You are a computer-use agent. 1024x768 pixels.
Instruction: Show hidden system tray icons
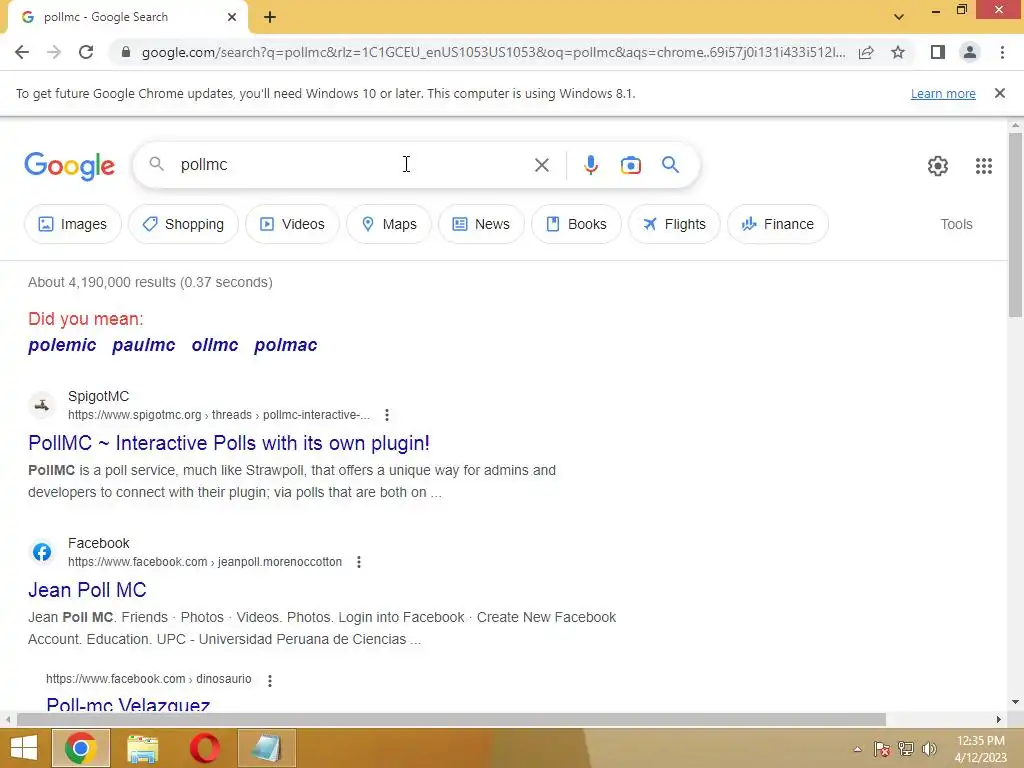[857, 749]
